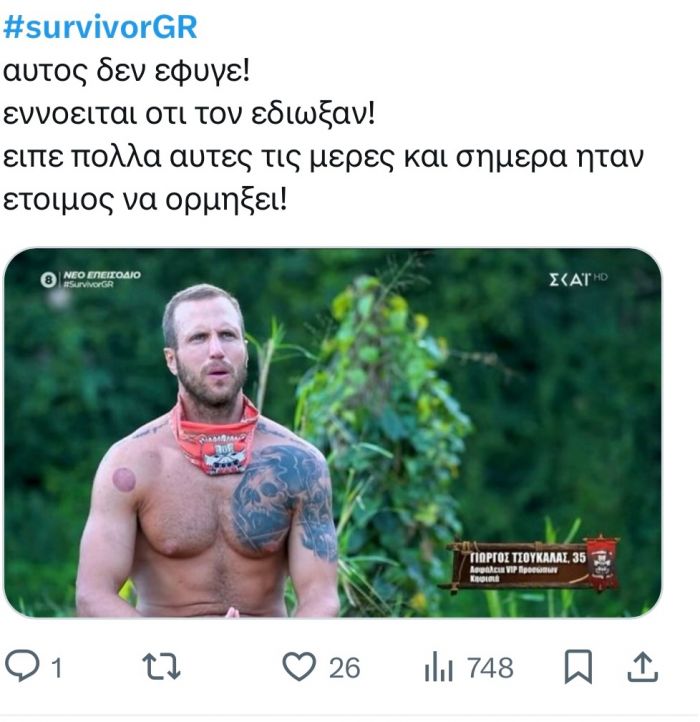This screenshot has width=700, height=722.
Task: Click the like count showing 26
Action: click(x=344, y=668)
